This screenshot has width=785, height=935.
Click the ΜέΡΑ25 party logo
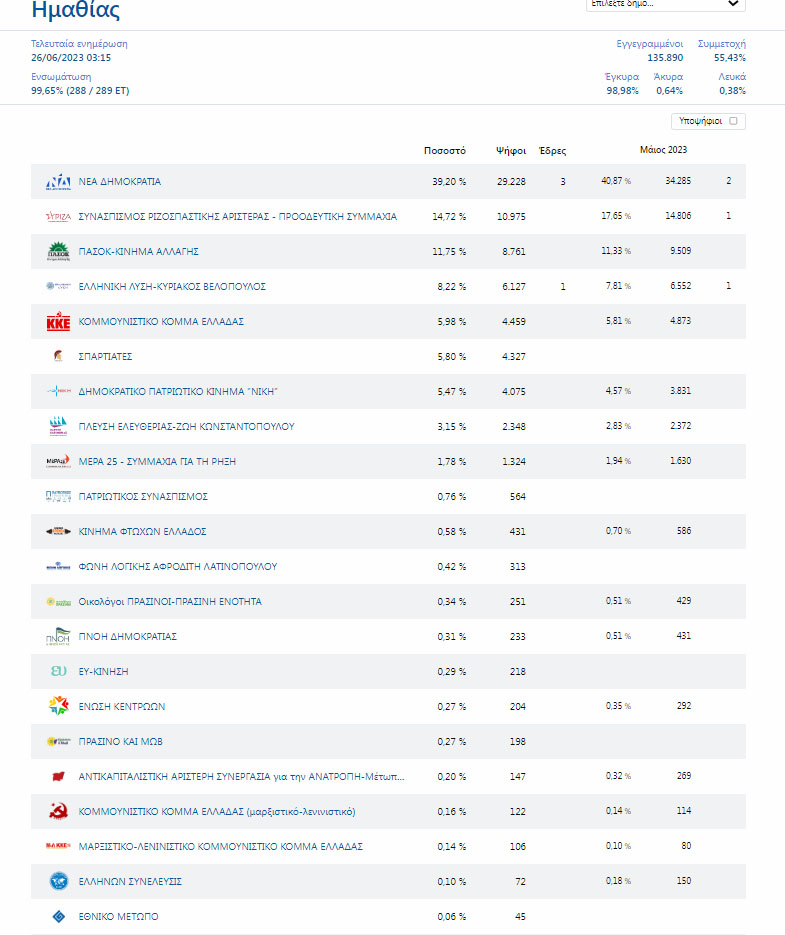coord(58,461)
